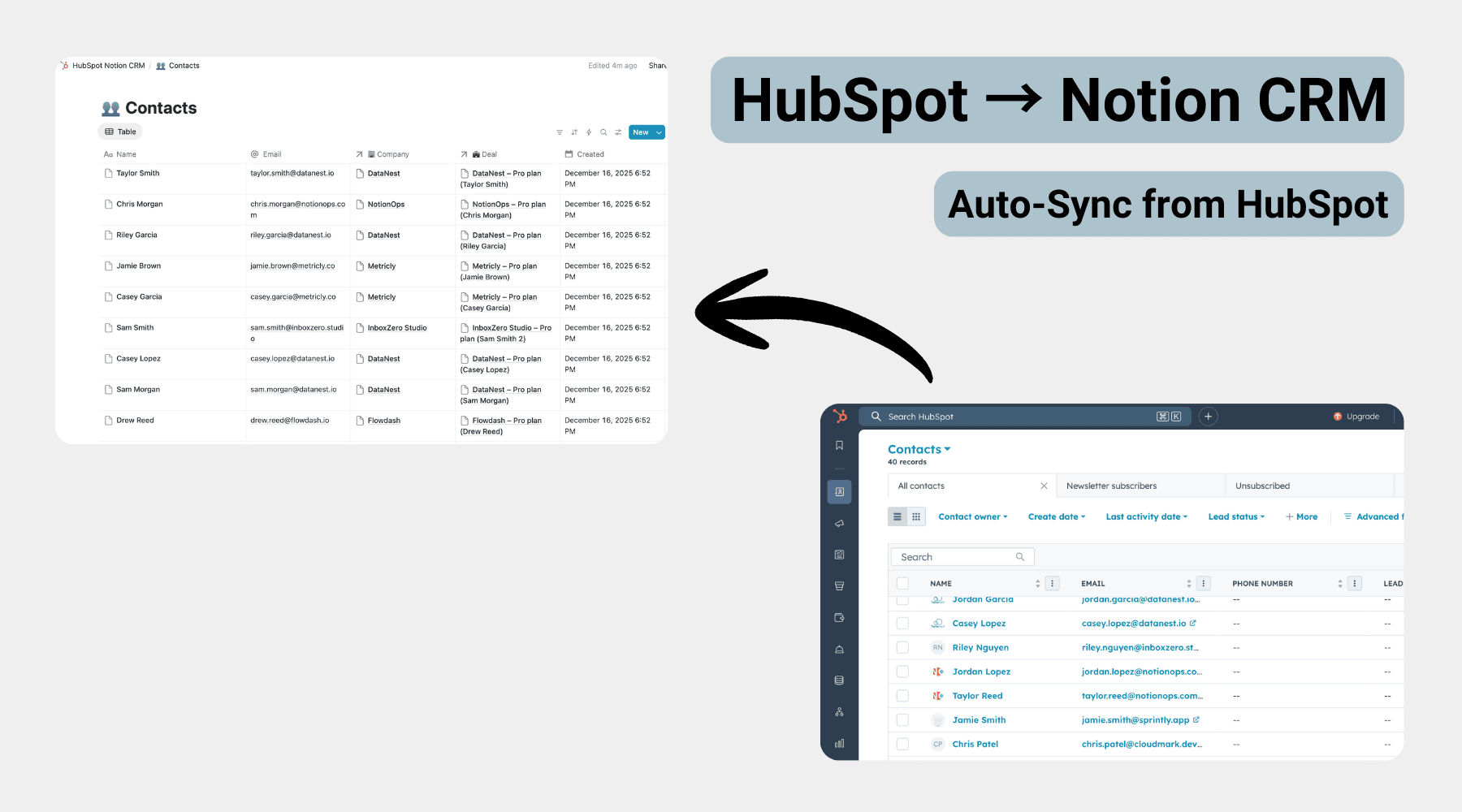Toggle the select-all checkbox in the contacts header
This screenshot has height=812, width=1462.
[902, 583]
